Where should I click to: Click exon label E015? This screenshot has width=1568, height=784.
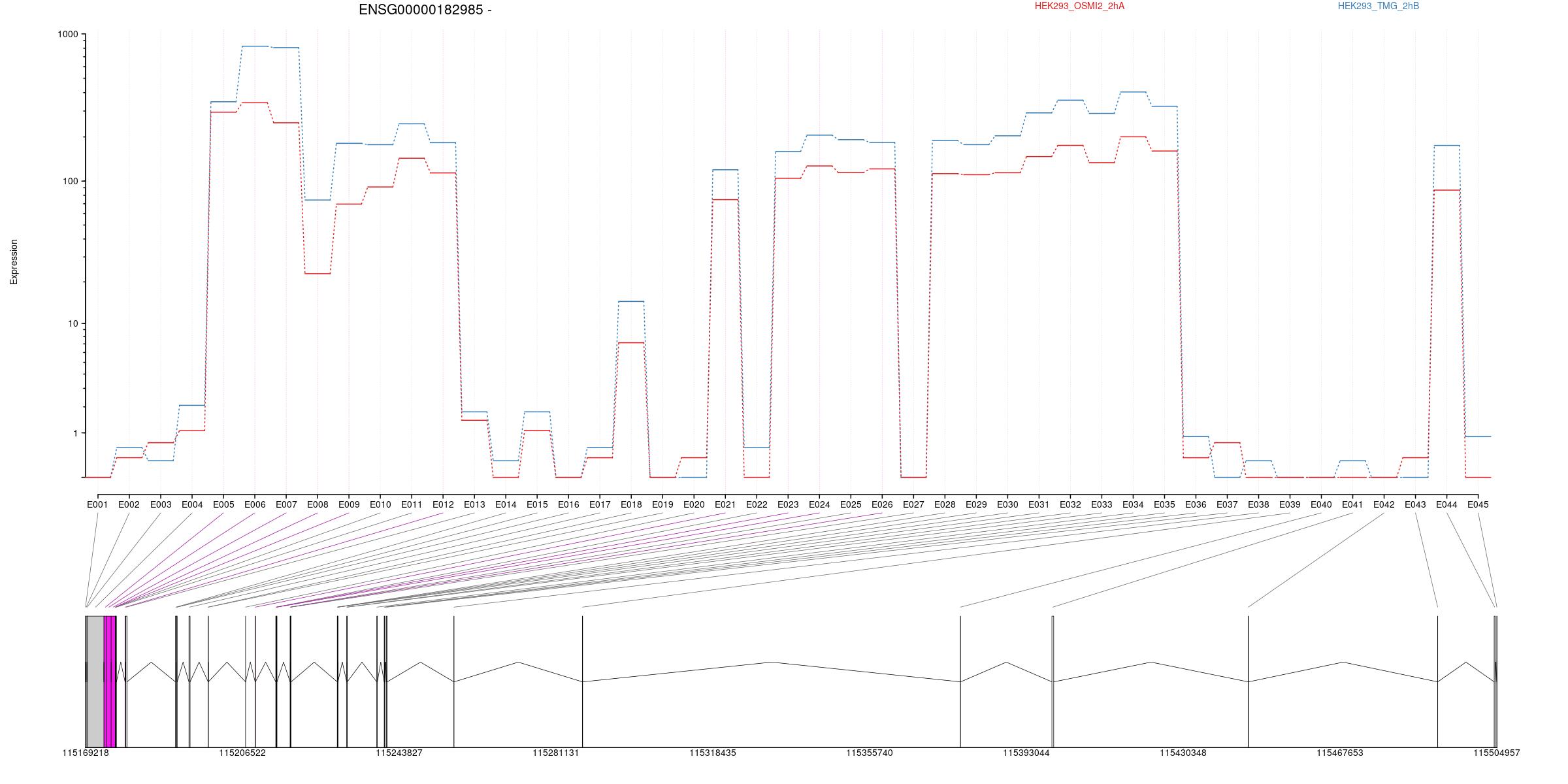click(537, 504)
